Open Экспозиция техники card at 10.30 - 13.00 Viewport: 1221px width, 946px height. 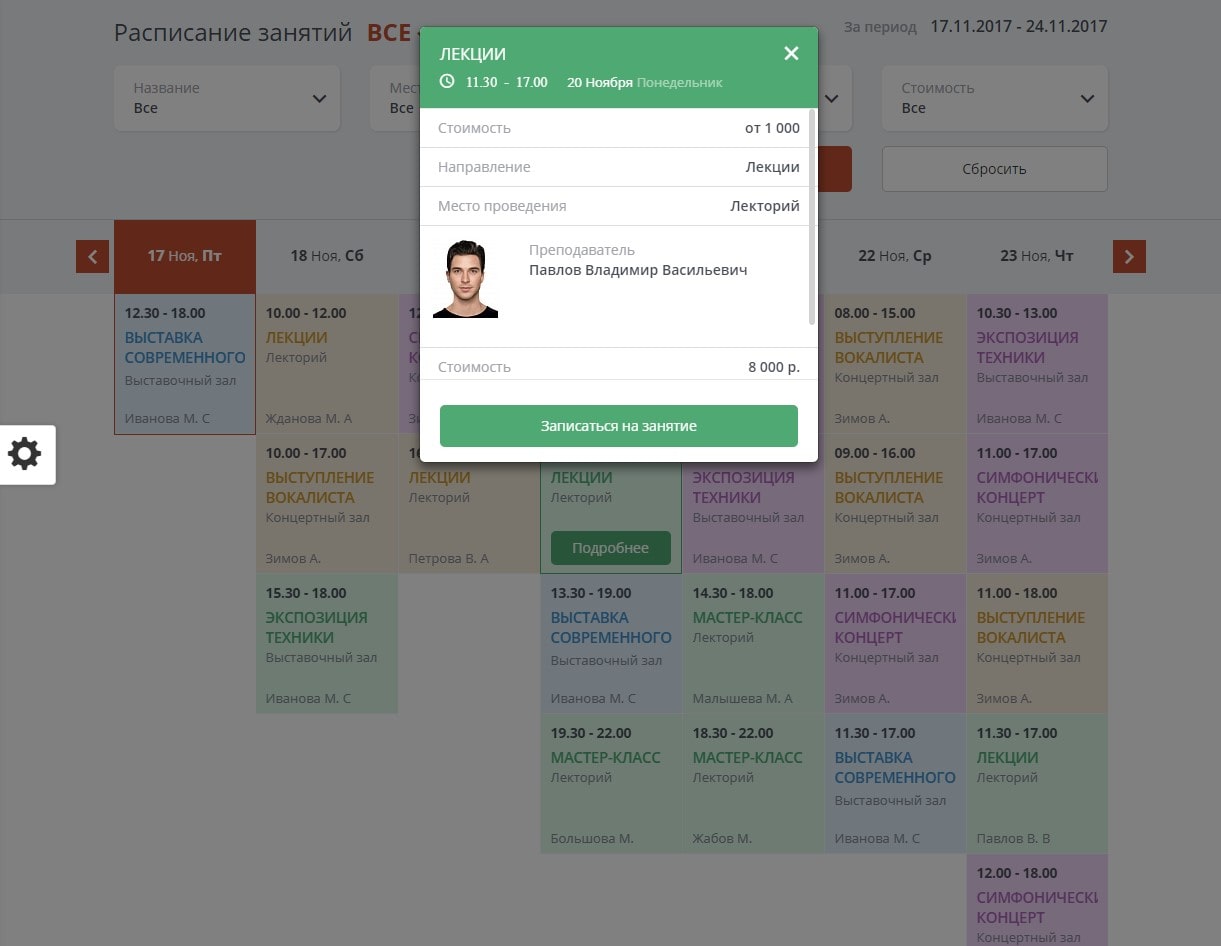coord(1037,364)
